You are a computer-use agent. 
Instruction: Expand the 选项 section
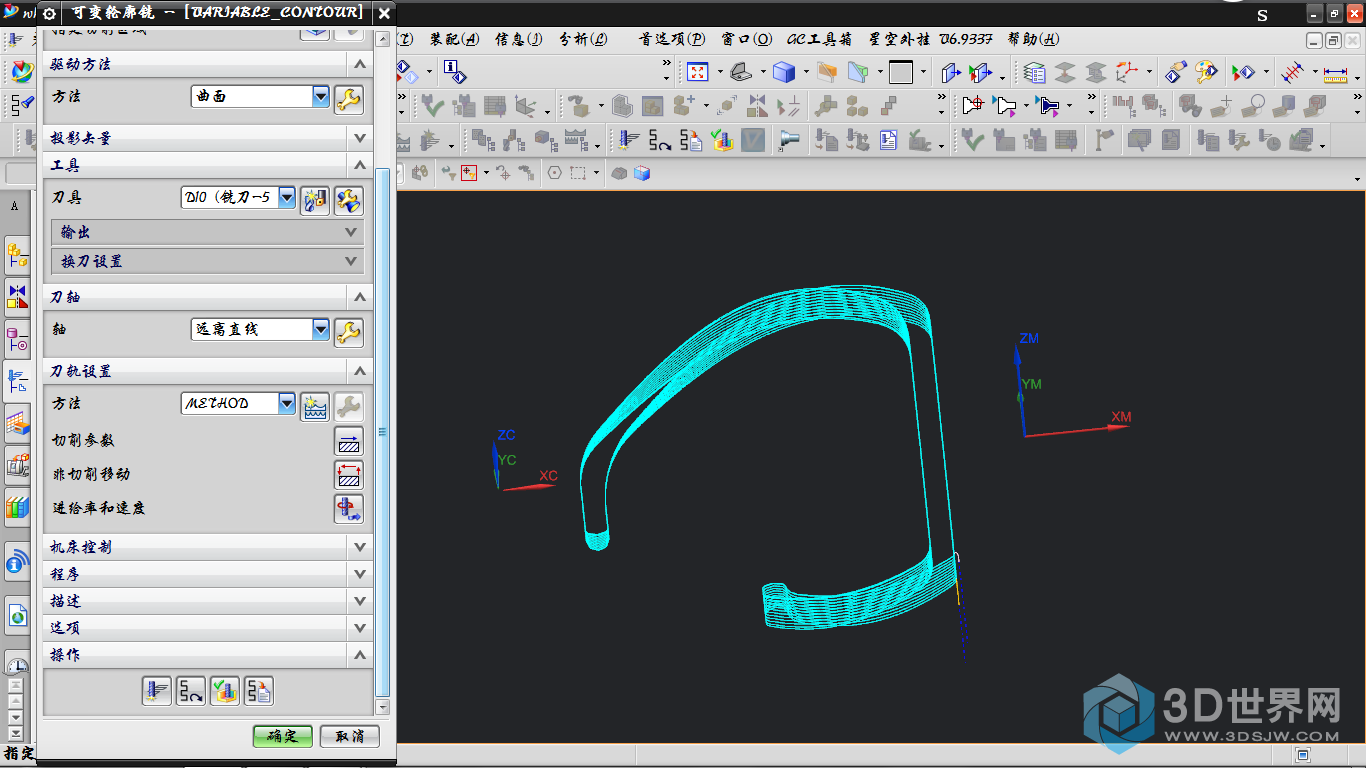pyautogui.click(x=360, y=628)
